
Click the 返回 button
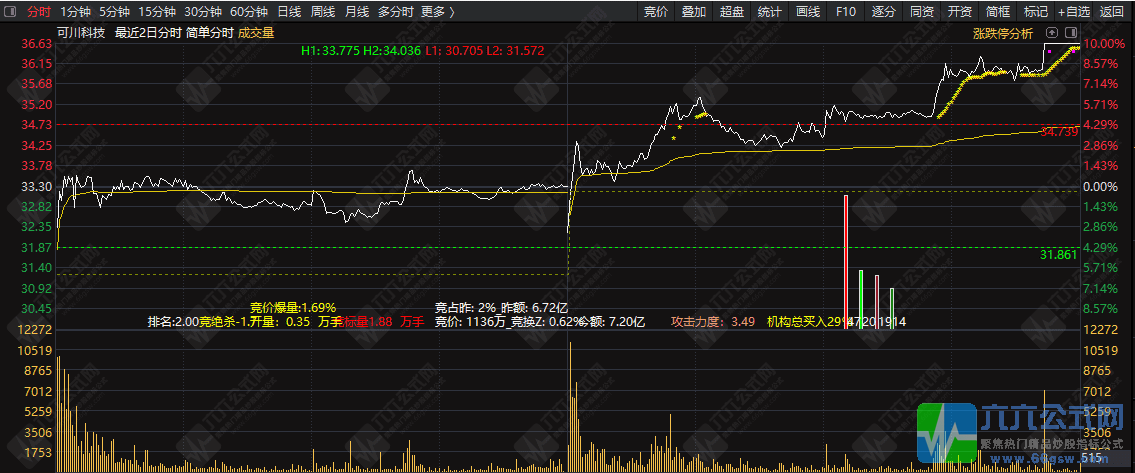click(x=1112, y=12)
